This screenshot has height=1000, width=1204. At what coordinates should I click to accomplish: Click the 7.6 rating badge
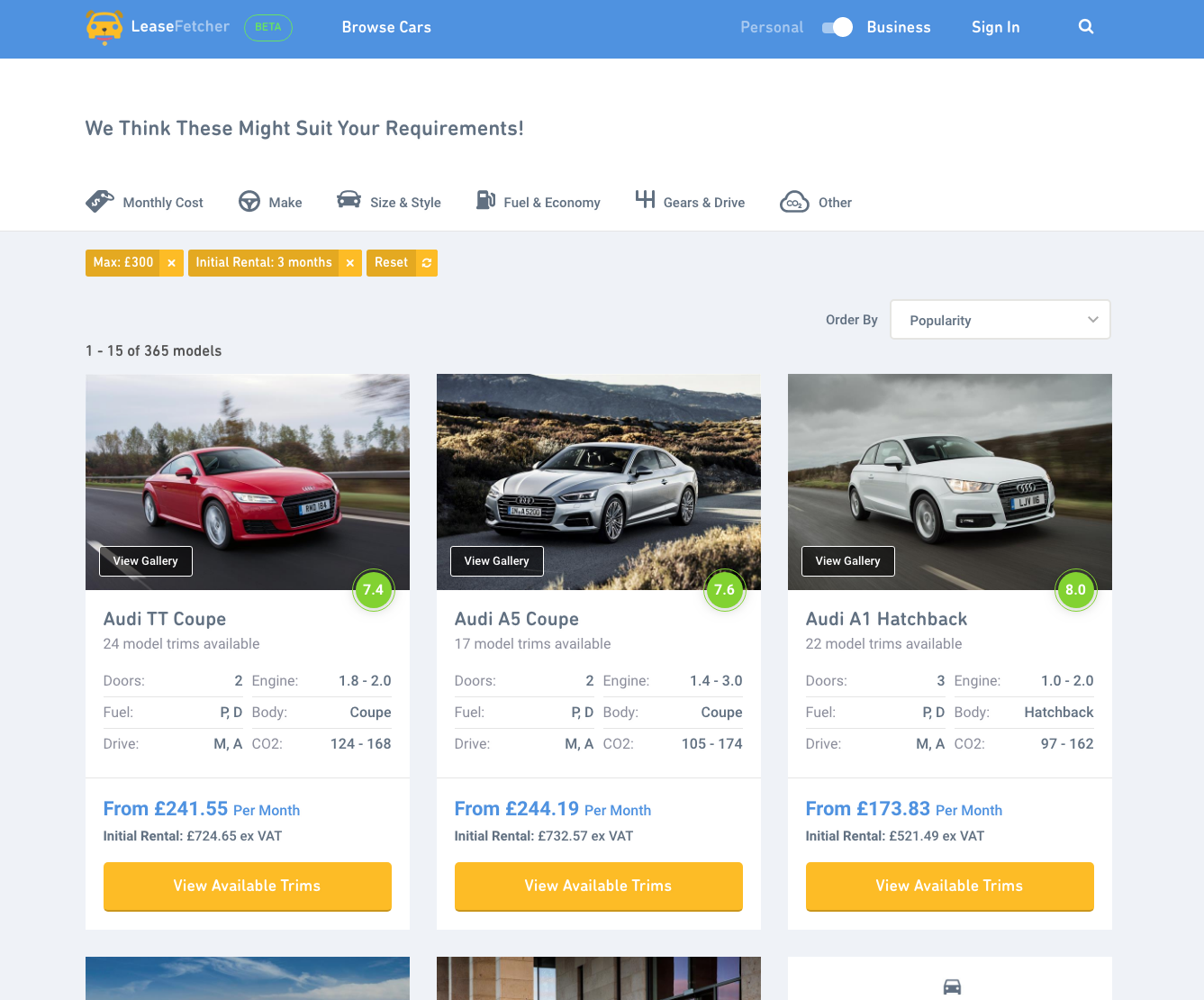(724, 590)
